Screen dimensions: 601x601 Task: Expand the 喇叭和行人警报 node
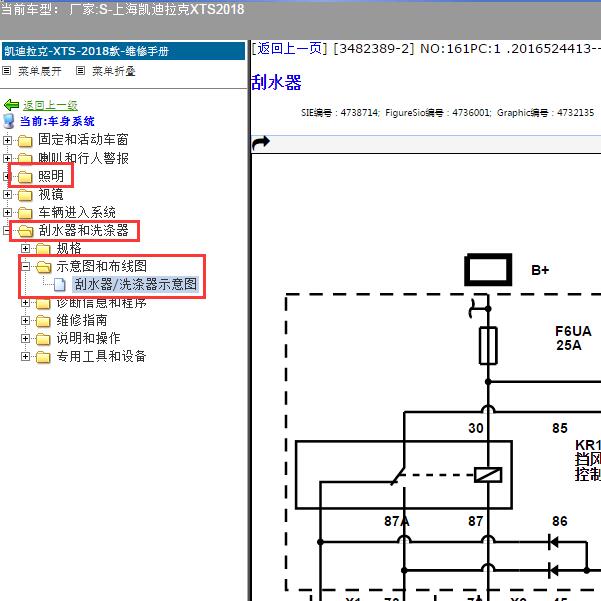click(x=7, y=158)
